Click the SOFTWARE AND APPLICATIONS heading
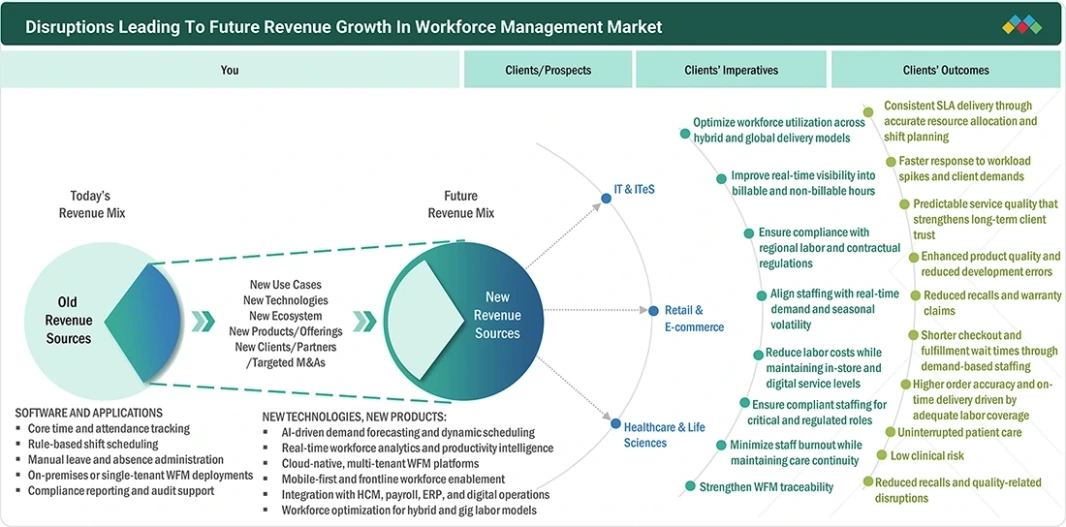Viewport: 1066px width, 527px height. pos(89,413)
